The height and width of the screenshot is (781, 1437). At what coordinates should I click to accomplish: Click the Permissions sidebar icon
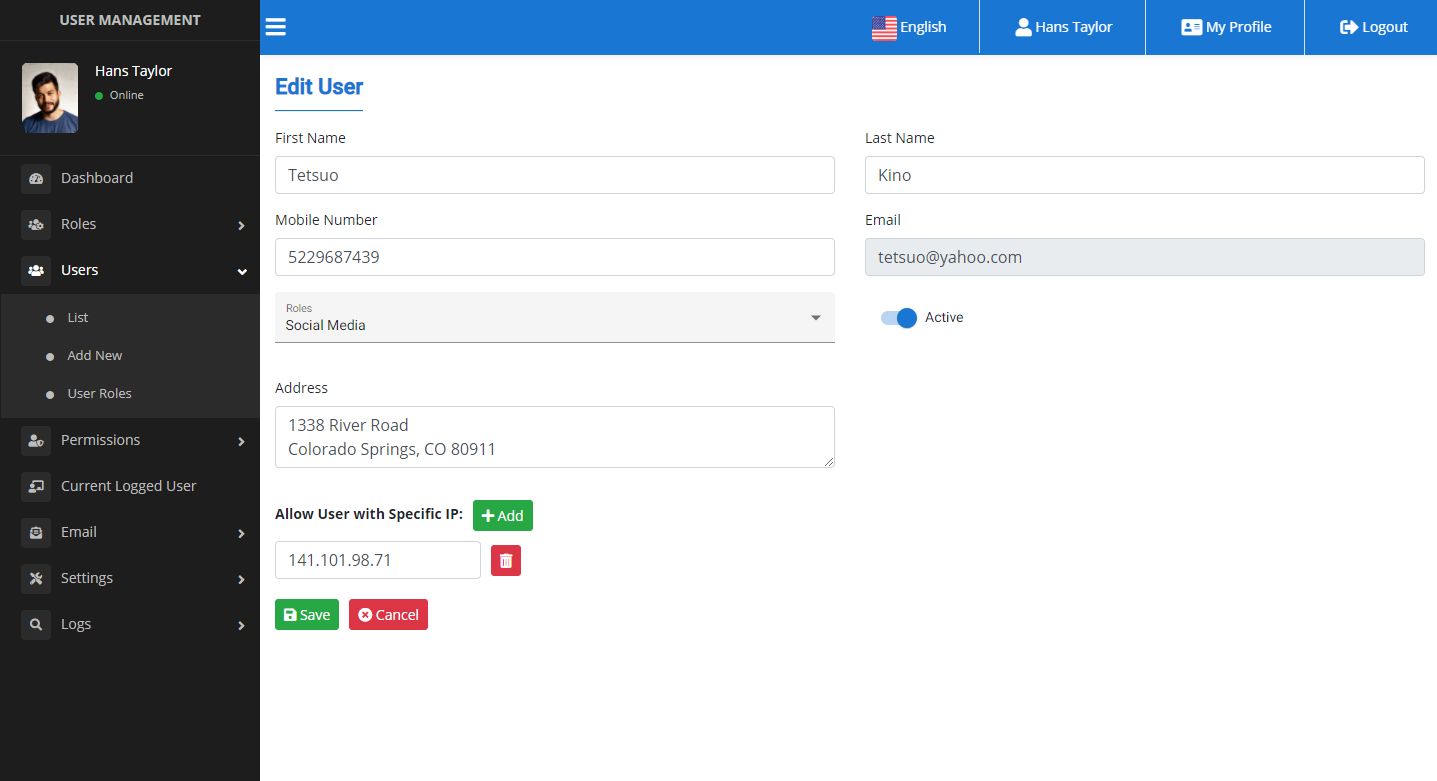[x=36, y=440]
